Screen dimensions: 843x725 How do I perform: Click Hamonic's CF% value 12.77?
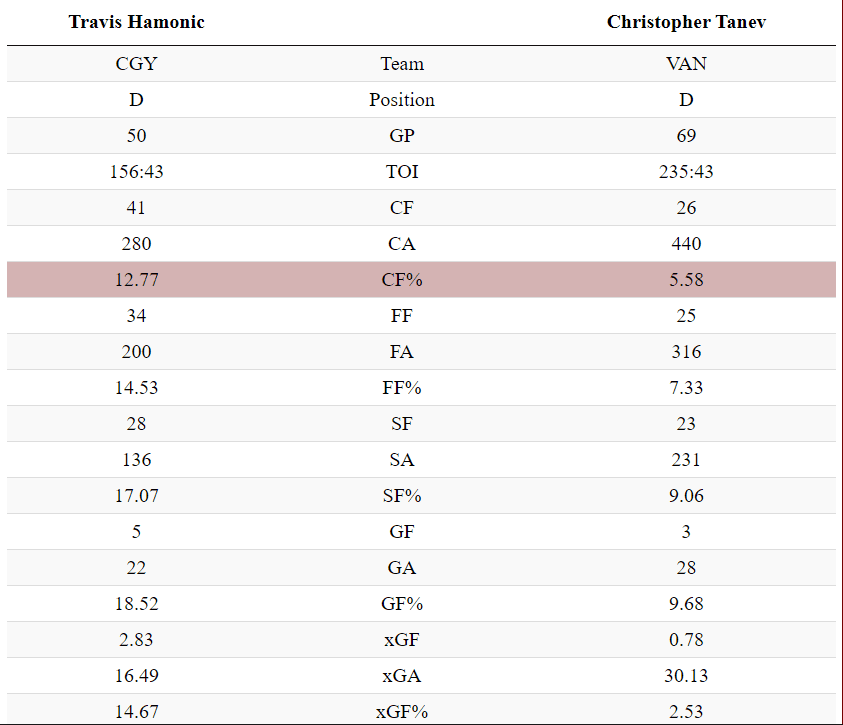pyautogui.click(x=136, y=280)
